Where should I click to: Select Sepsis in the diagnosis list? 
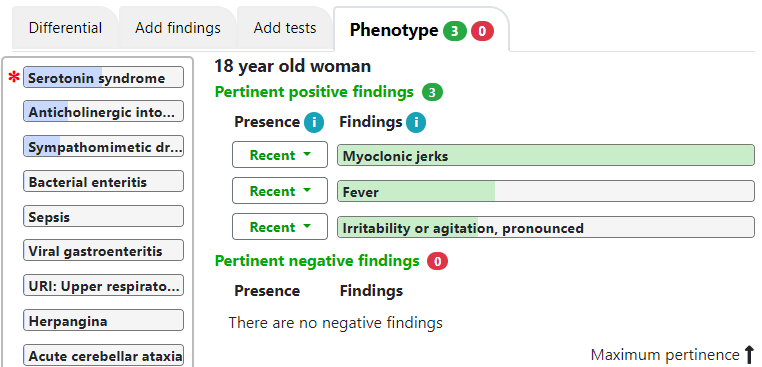pyautogui.click(x=104, y=216)
